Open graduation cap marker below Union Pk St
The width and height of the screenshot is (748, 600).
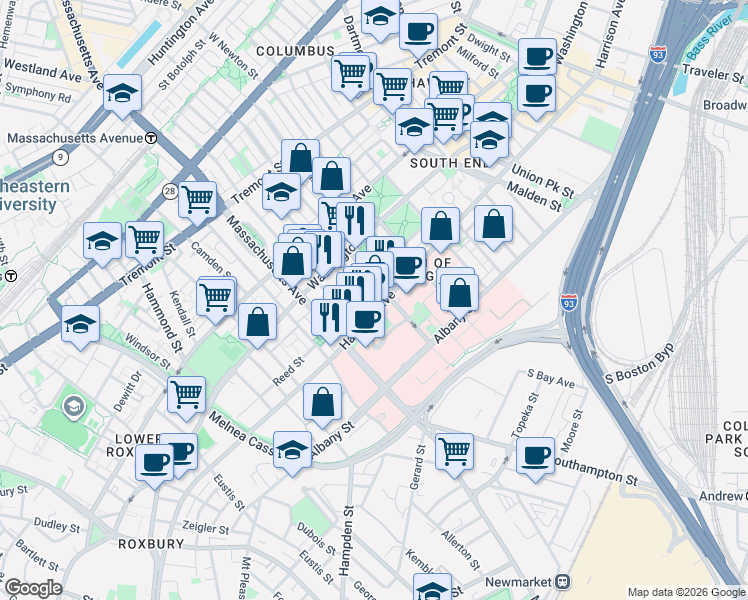tap(489, 141)
